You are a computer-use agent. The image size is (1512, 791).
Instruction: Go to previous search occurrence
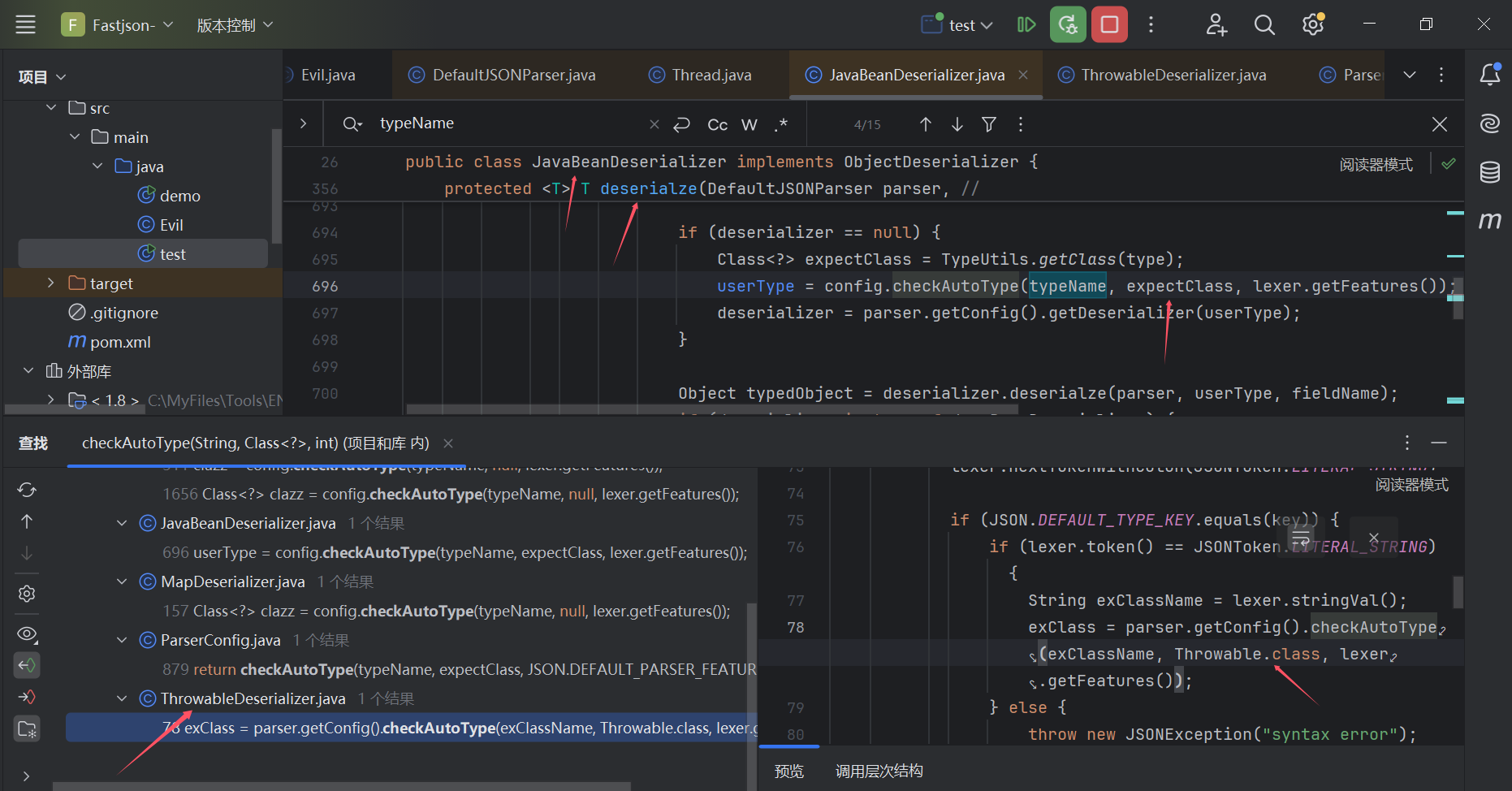tap(926, 124)
